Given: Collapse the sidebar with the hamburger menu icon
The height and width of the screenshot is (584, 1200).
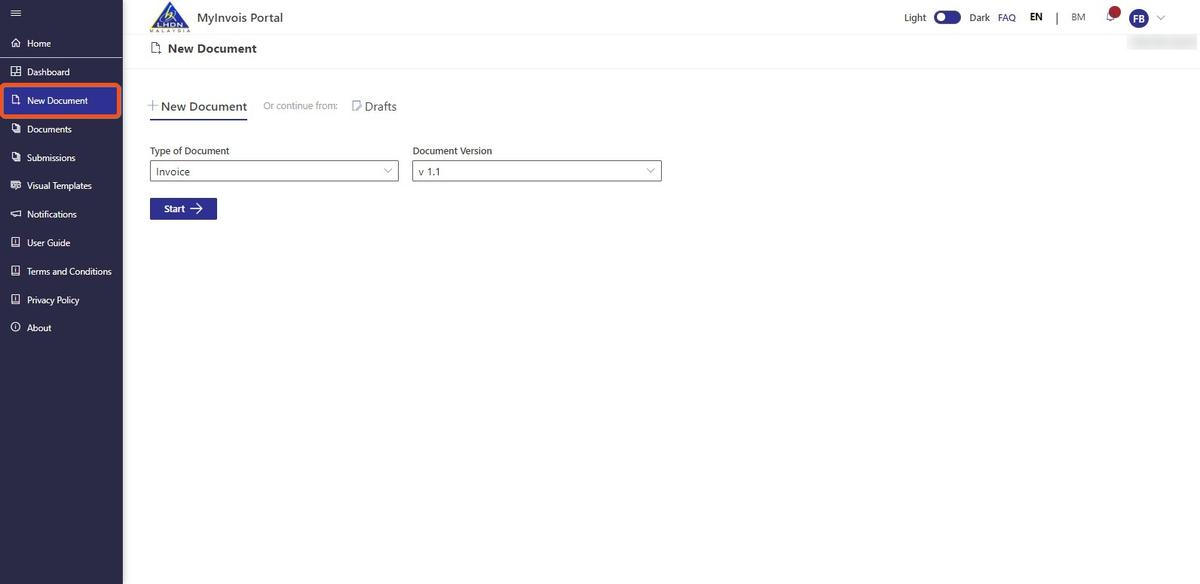Looking at the screenshot, I should coord(15,13).
